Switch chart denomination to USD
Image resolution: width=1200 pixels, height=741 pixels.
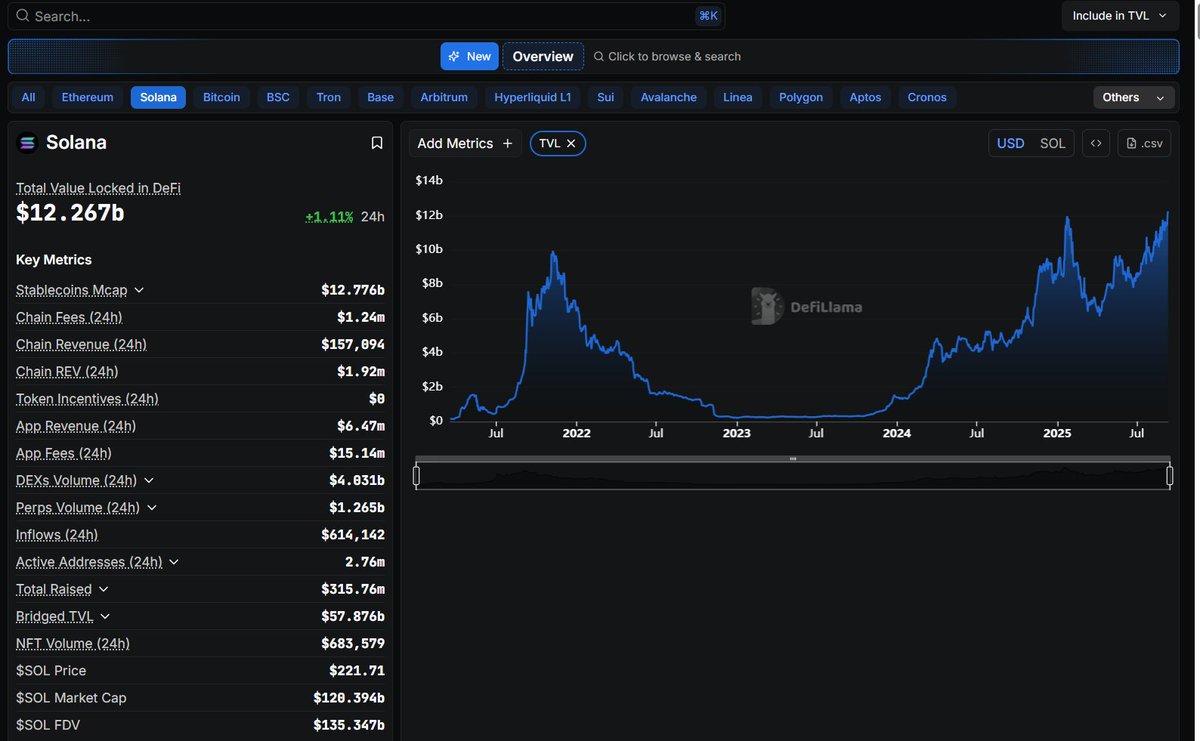click(x=1011, y=143)
